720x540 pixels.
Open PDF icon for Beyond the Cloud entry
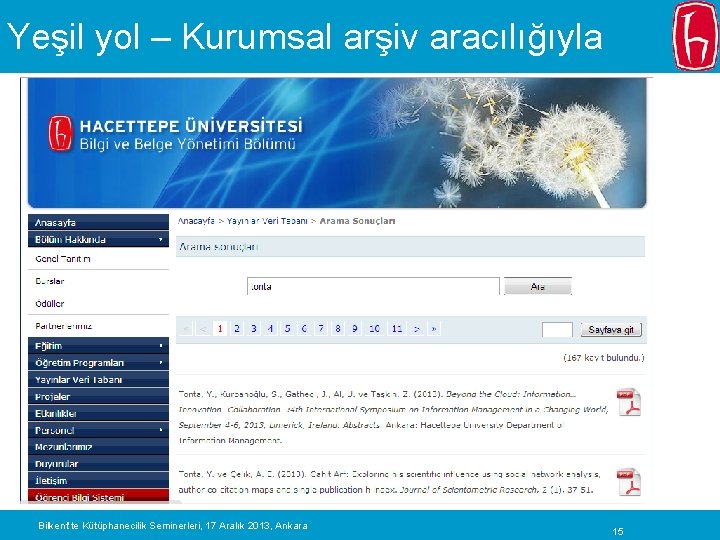(629, 402)
